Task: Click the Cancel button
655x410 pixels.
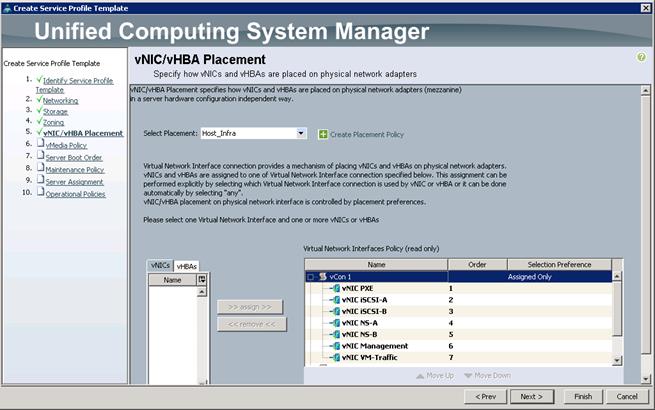Action: [627, 397]
